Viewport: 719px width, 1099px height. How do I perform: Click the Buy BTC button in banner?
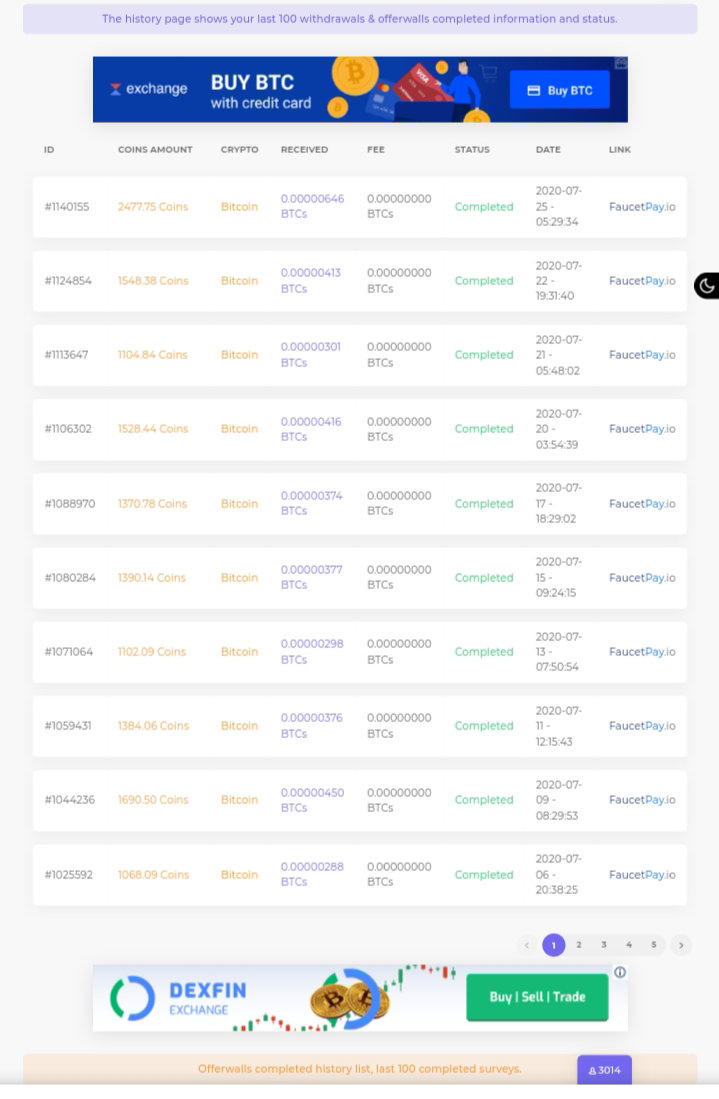[x=559, y=90]
